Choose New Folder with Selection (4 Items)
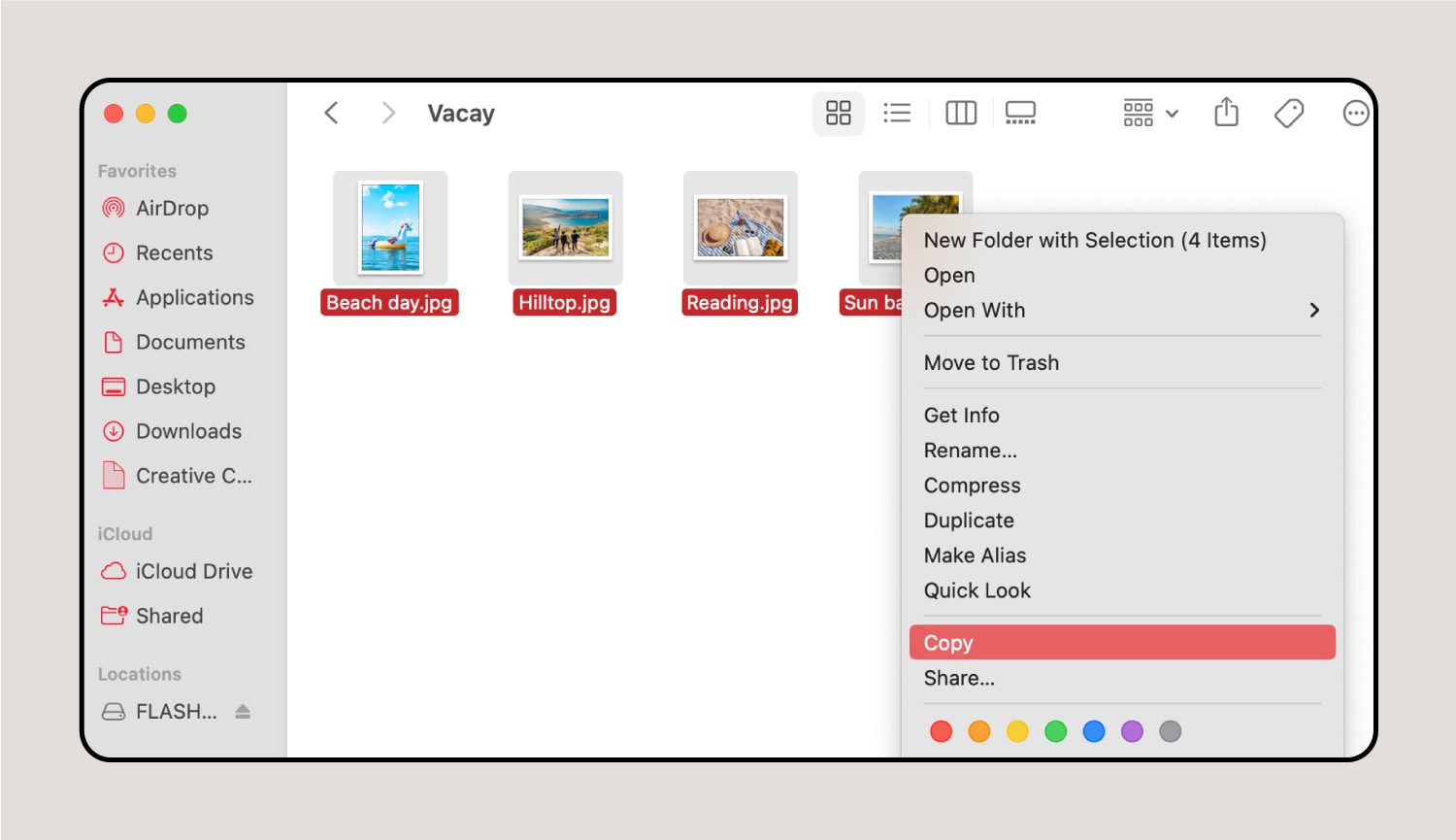The width and height of the screenshot is (1456, 840). tap(1095, 240)
